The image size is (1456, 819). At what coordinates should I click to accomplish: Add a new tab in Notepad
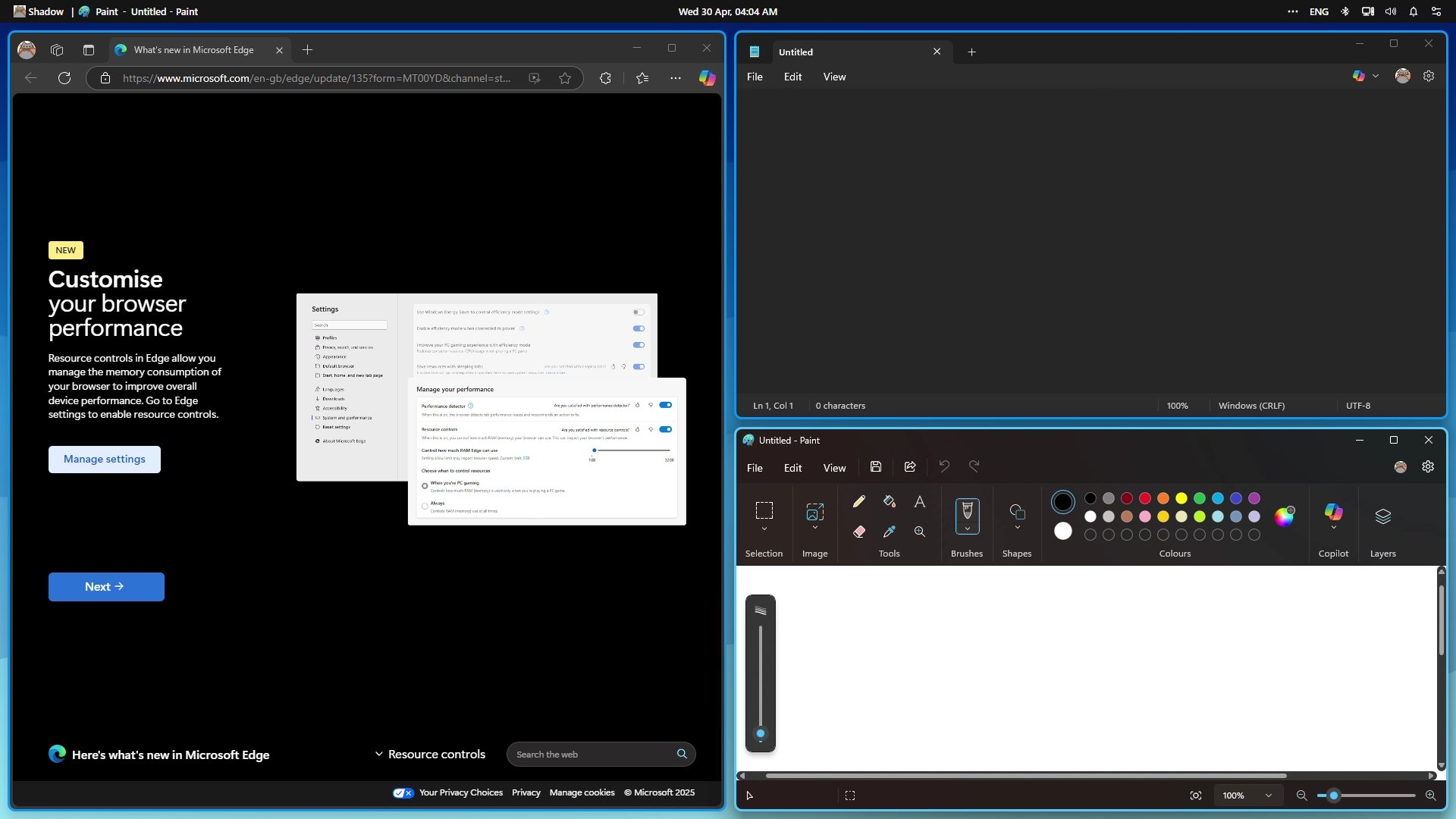coord(971,52)
